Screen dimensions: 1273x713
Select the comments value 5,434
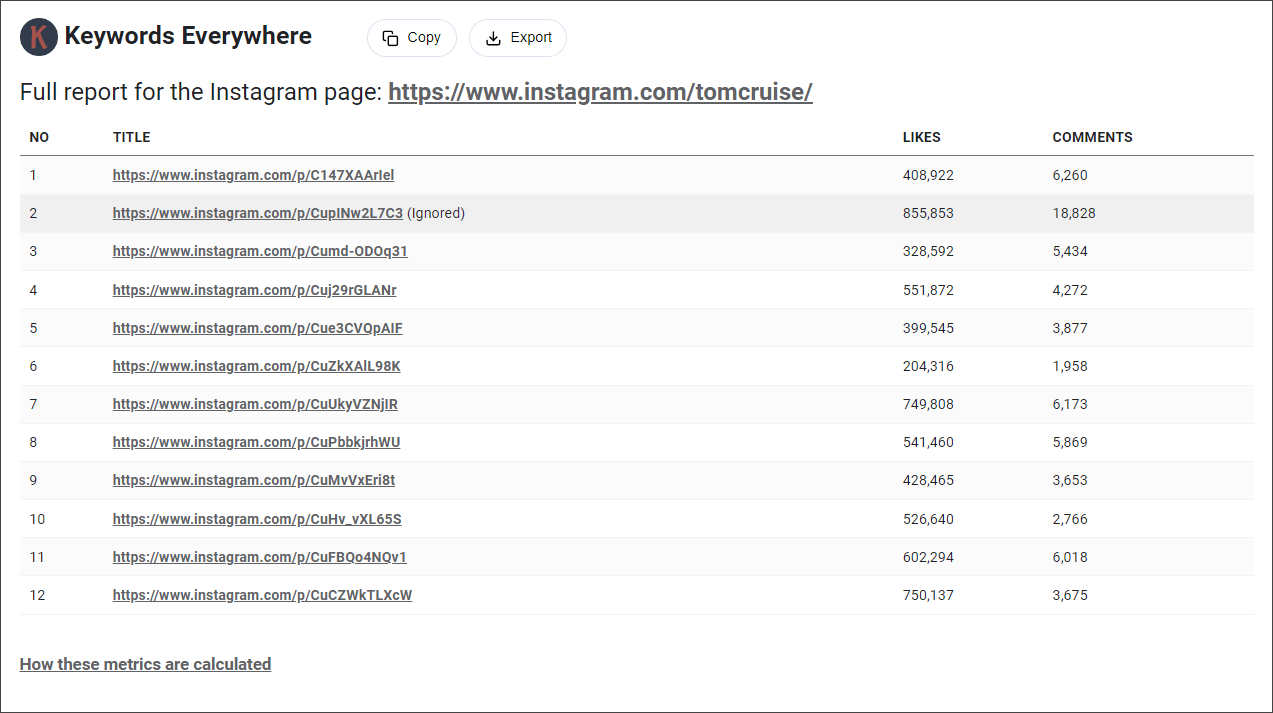(x=1070, y=251)
